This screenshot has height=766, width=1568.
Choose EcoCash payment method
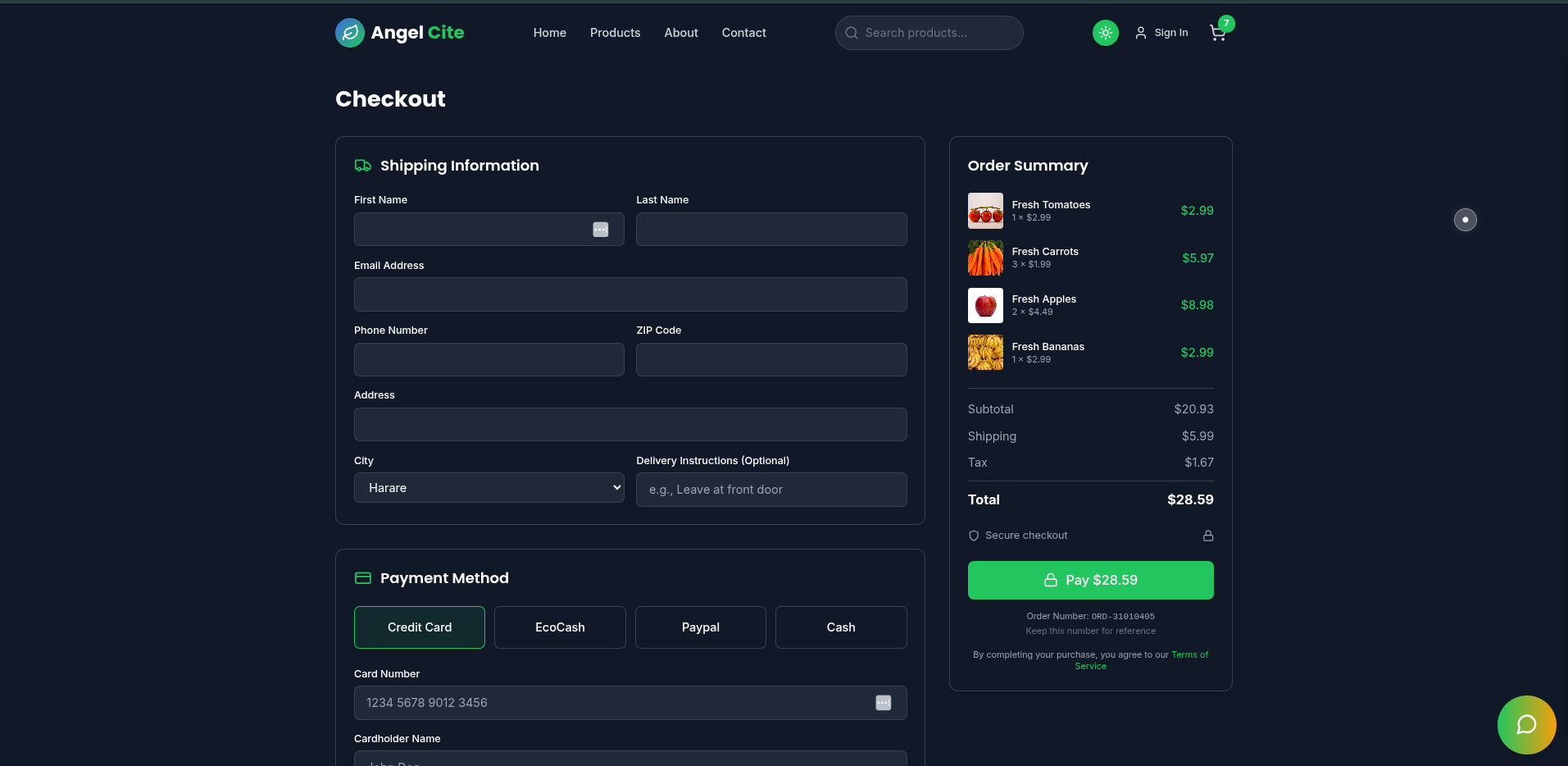pyautogui.click(x=560, y=627)
